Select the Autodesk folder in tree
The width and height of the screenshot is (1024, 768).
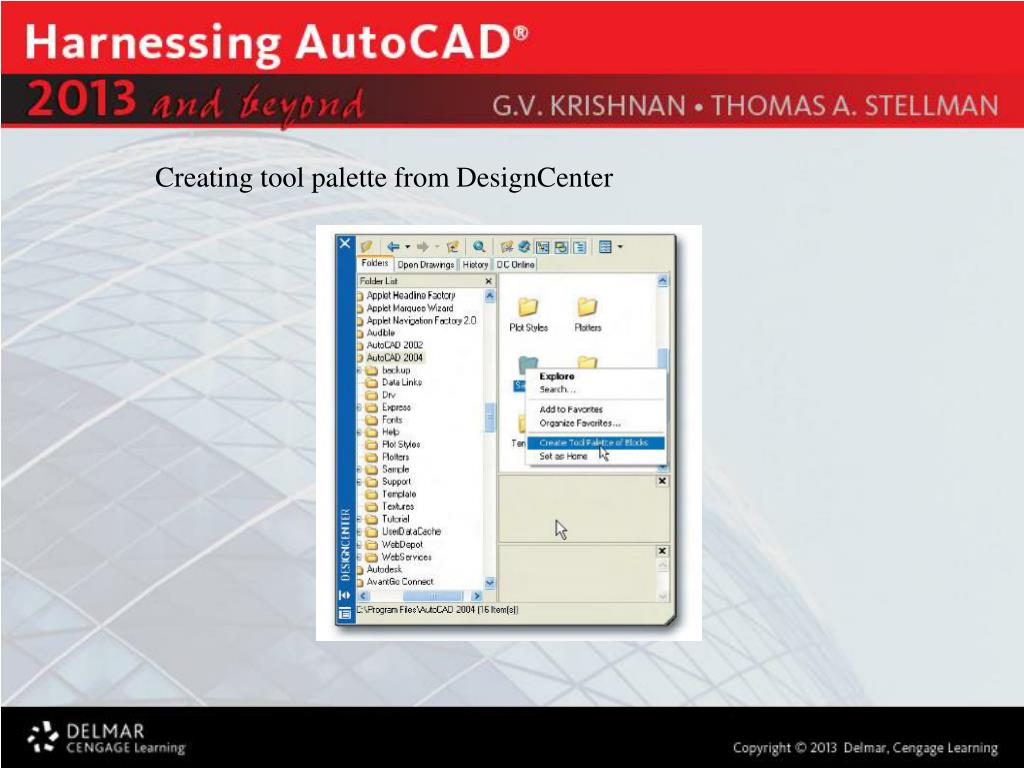click(384, 569)
